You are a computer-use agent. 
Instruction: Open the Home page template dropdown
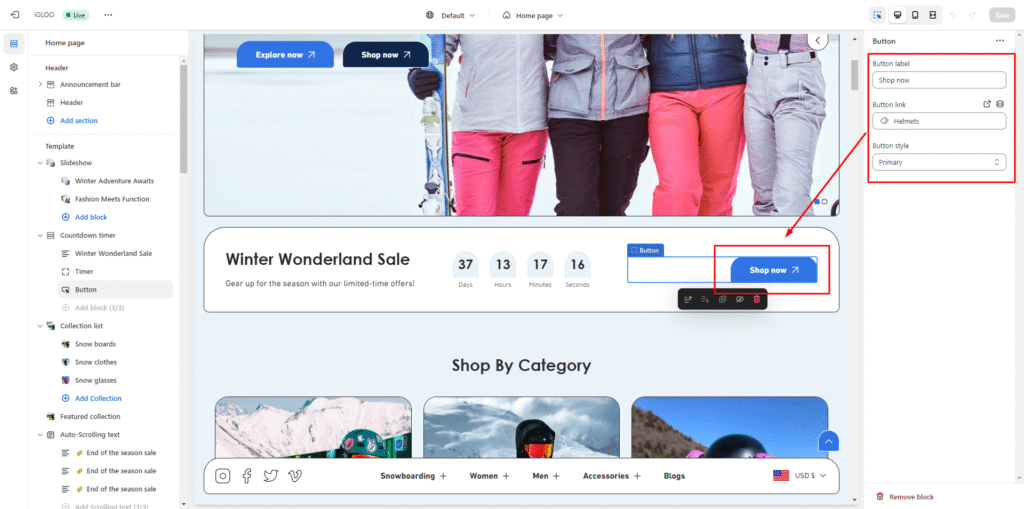pos(533,15)
